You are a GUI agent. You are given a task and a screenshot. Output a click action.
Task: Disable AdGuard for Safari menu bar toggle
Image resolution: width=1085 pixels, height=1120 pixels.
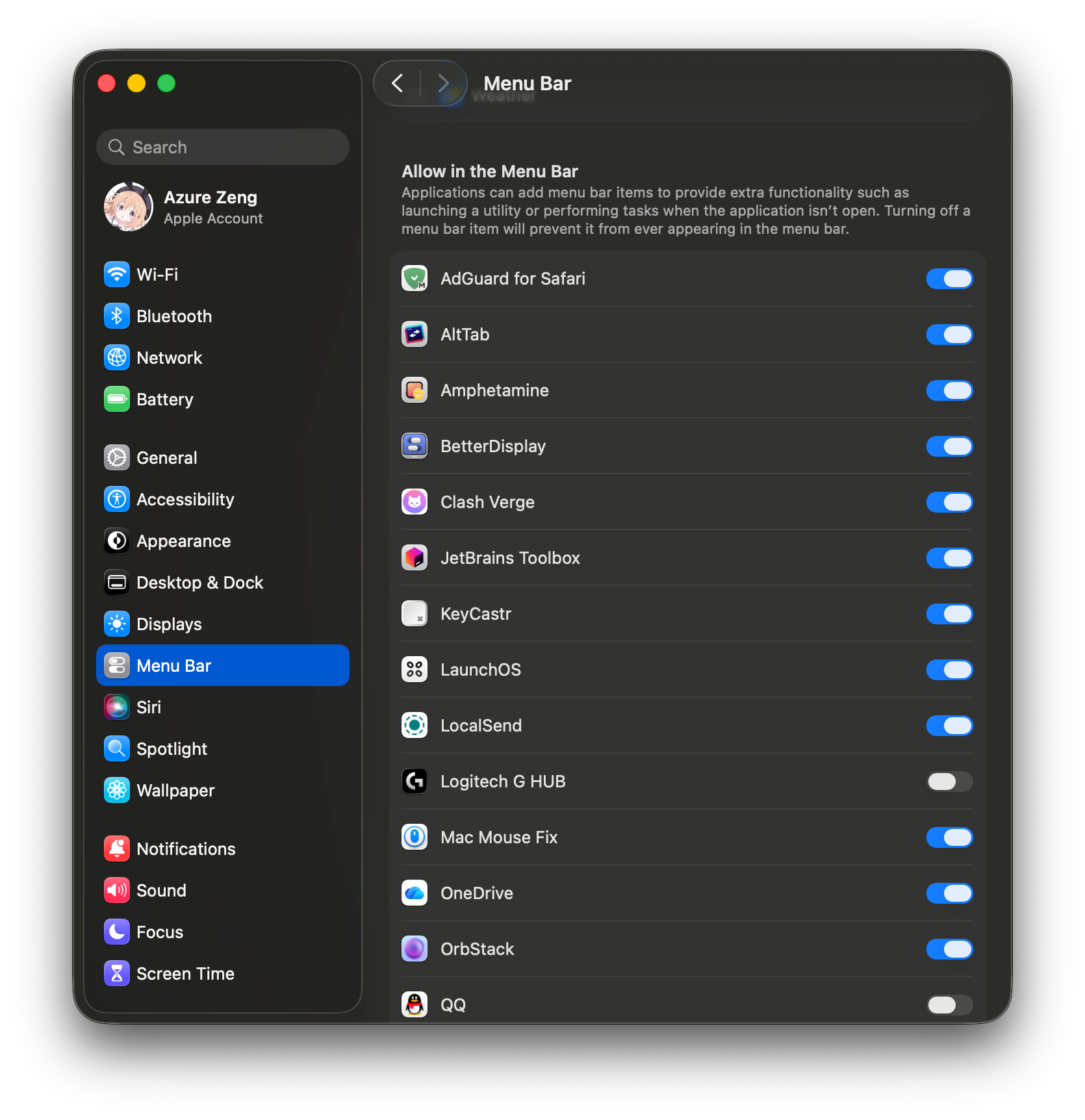pyautogui.click(x=949, y=279)
